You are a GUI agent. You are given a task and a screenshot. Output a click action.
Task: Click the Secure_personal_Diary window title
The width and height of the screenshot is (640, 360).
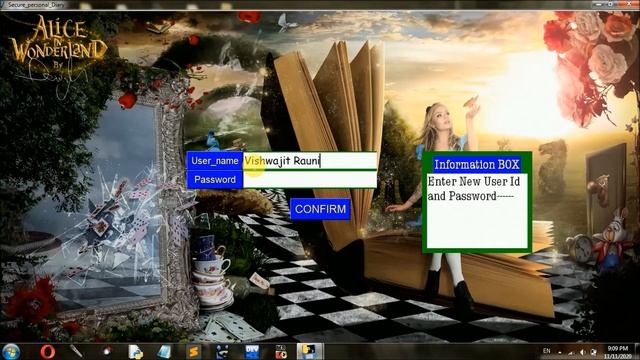(36, 4)
